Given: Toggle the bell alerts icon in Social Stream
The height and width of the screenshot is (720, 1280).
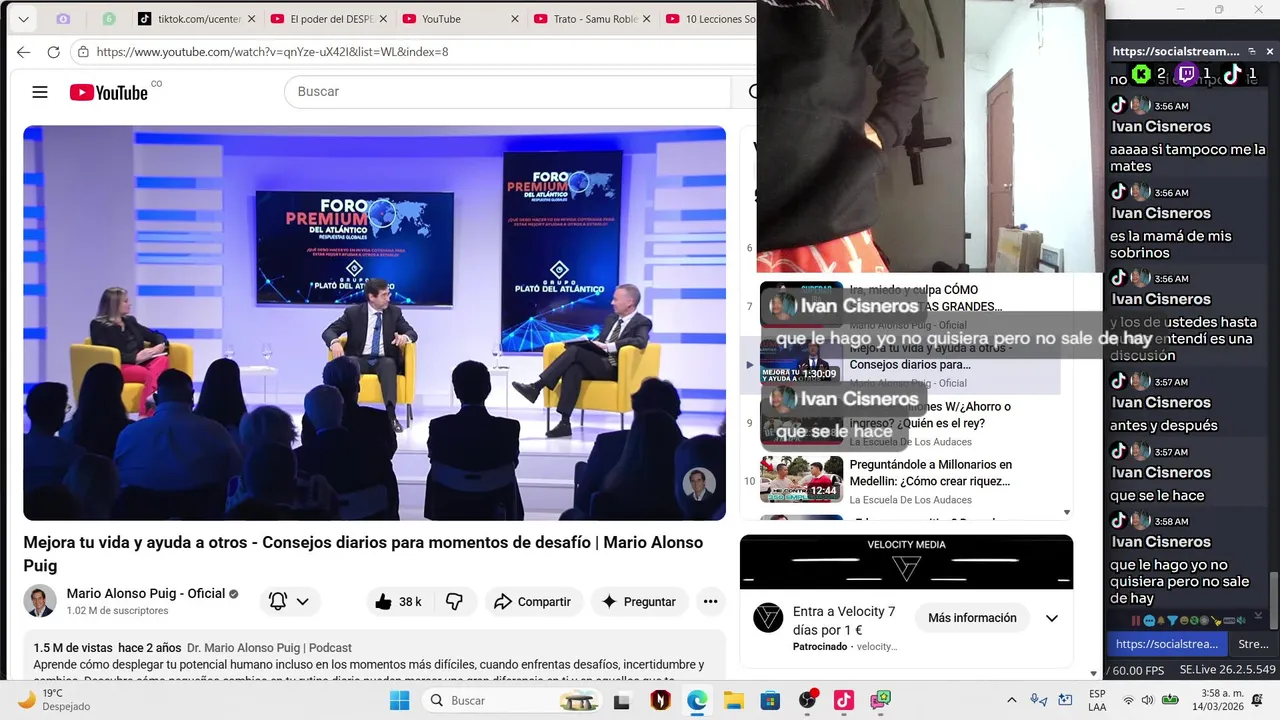Looking at the screenshot, I should pos(1161,621).
